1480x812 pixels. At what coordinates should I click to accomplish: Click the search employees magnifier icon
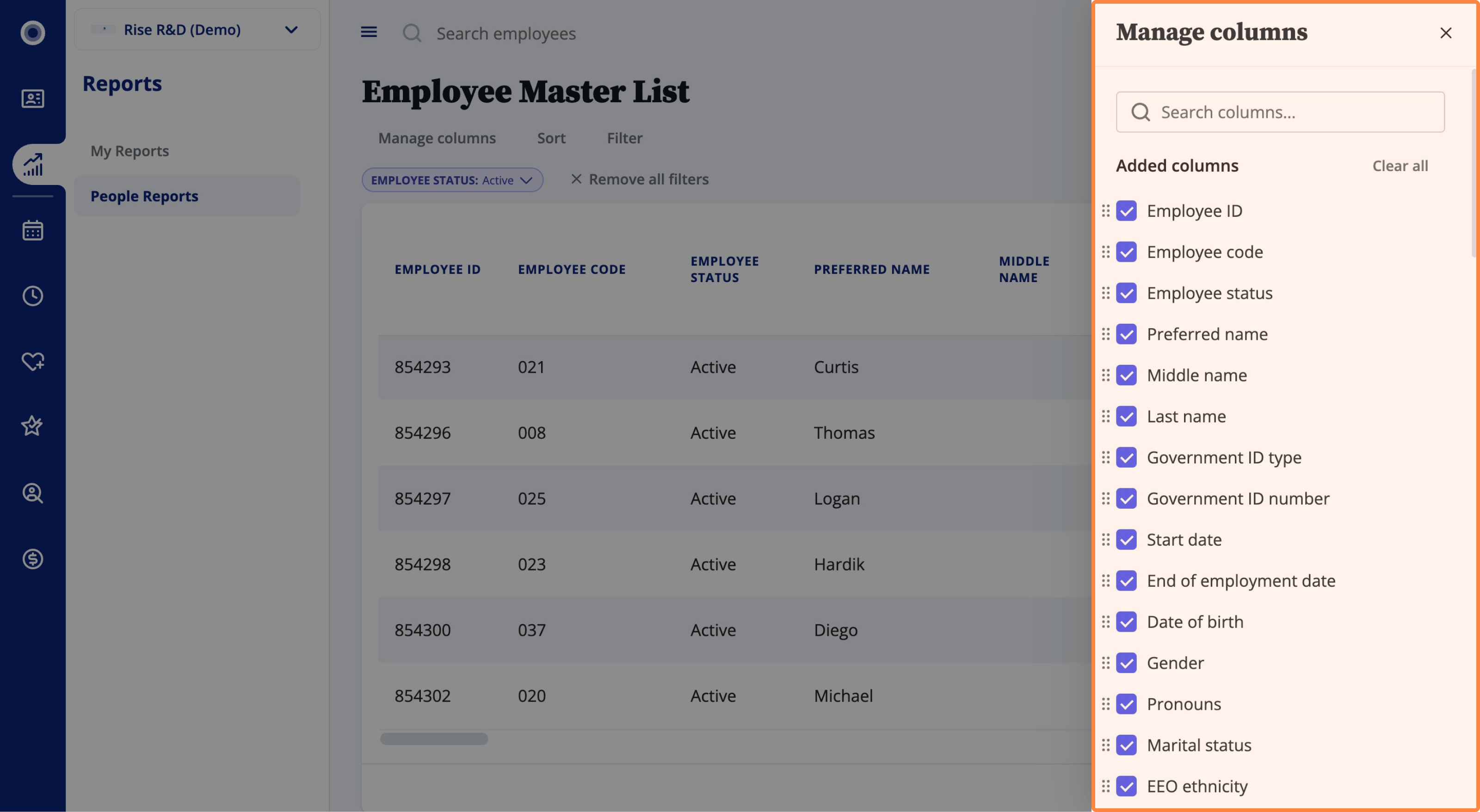412,33
